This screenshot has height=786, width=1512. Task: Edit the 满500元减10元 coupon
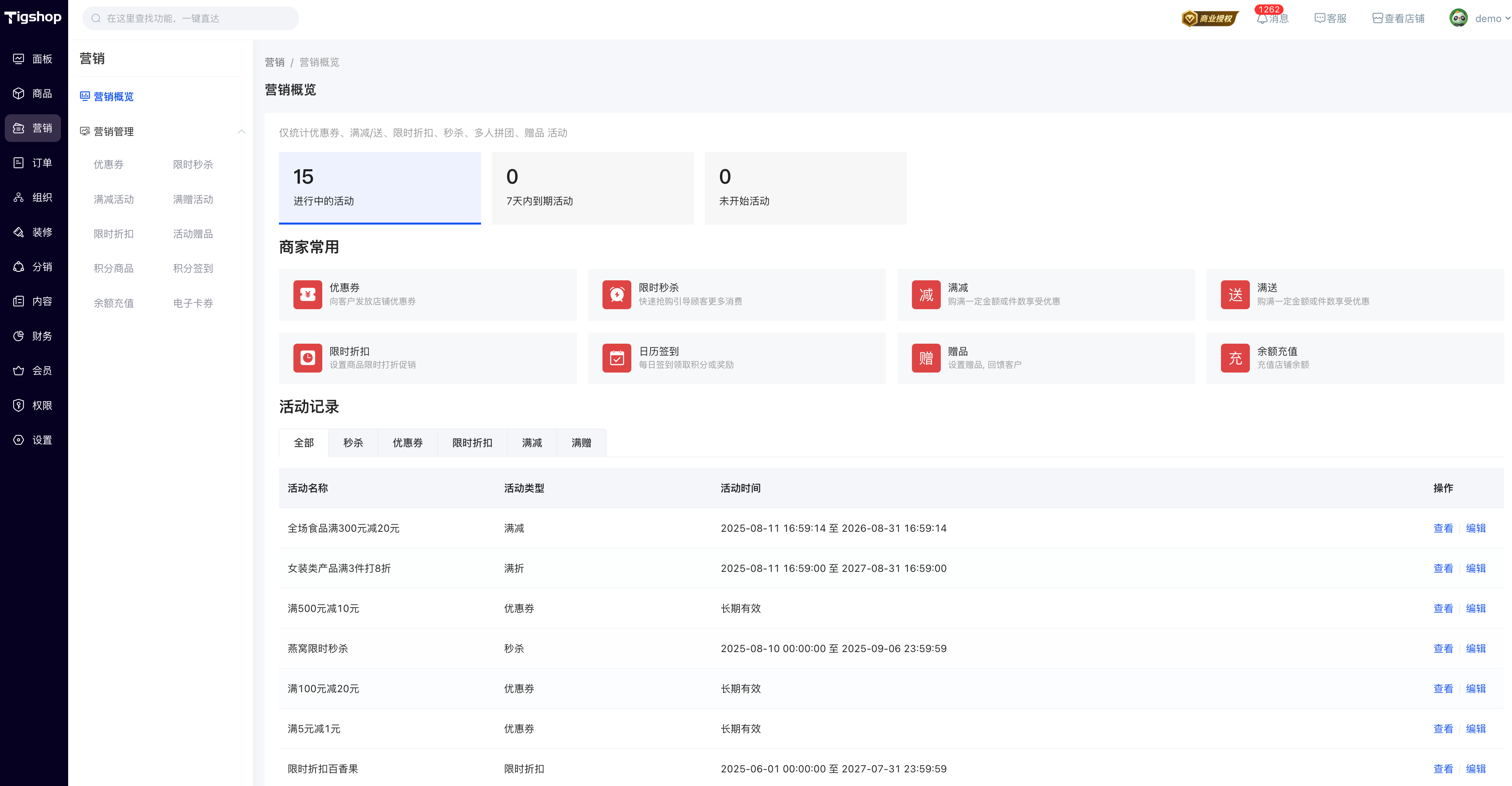pos(1476,608)
